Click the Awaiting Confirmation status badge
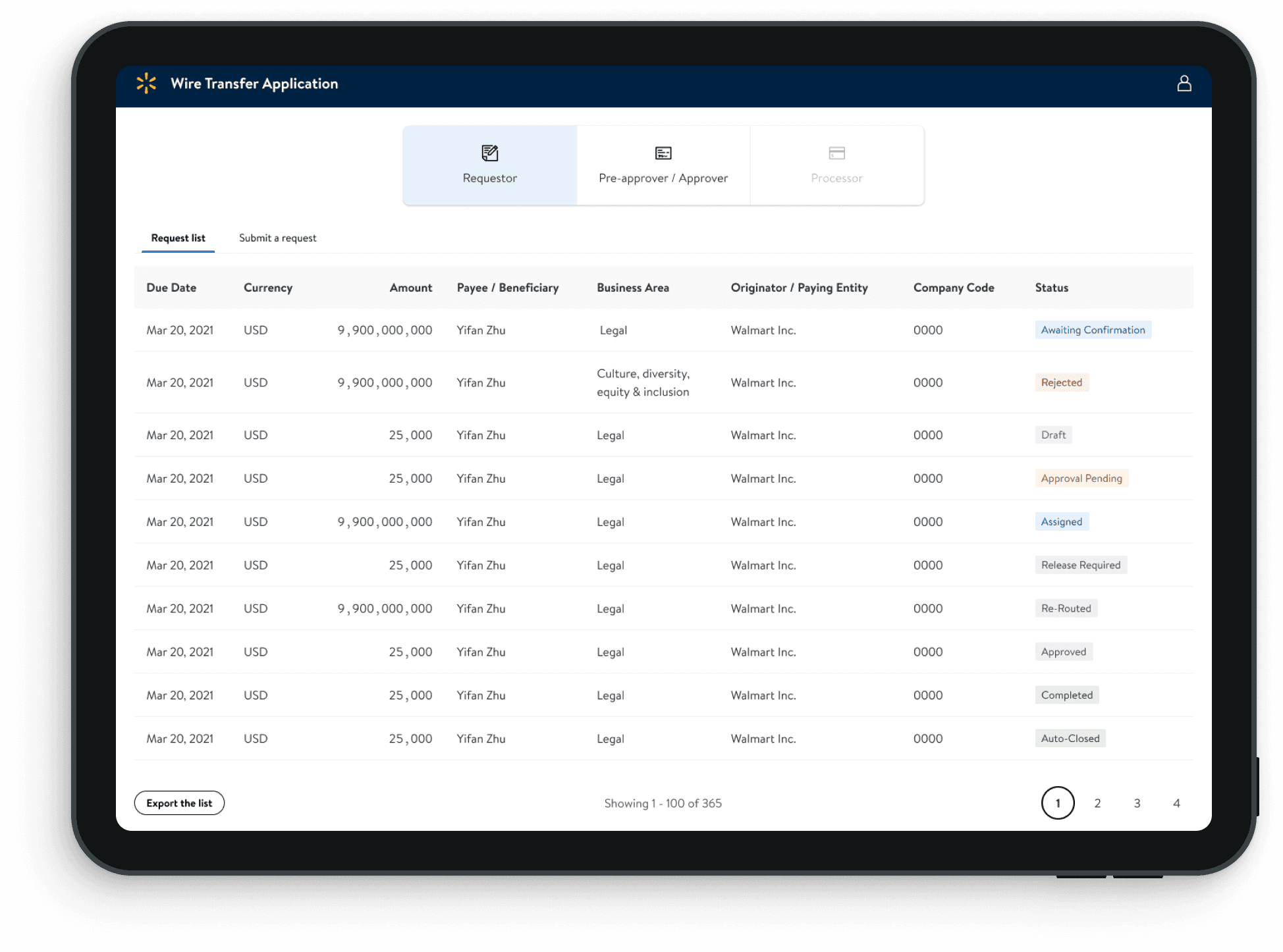The width and height of the screenshot is (1283, 952). [x=1093, y=330]
